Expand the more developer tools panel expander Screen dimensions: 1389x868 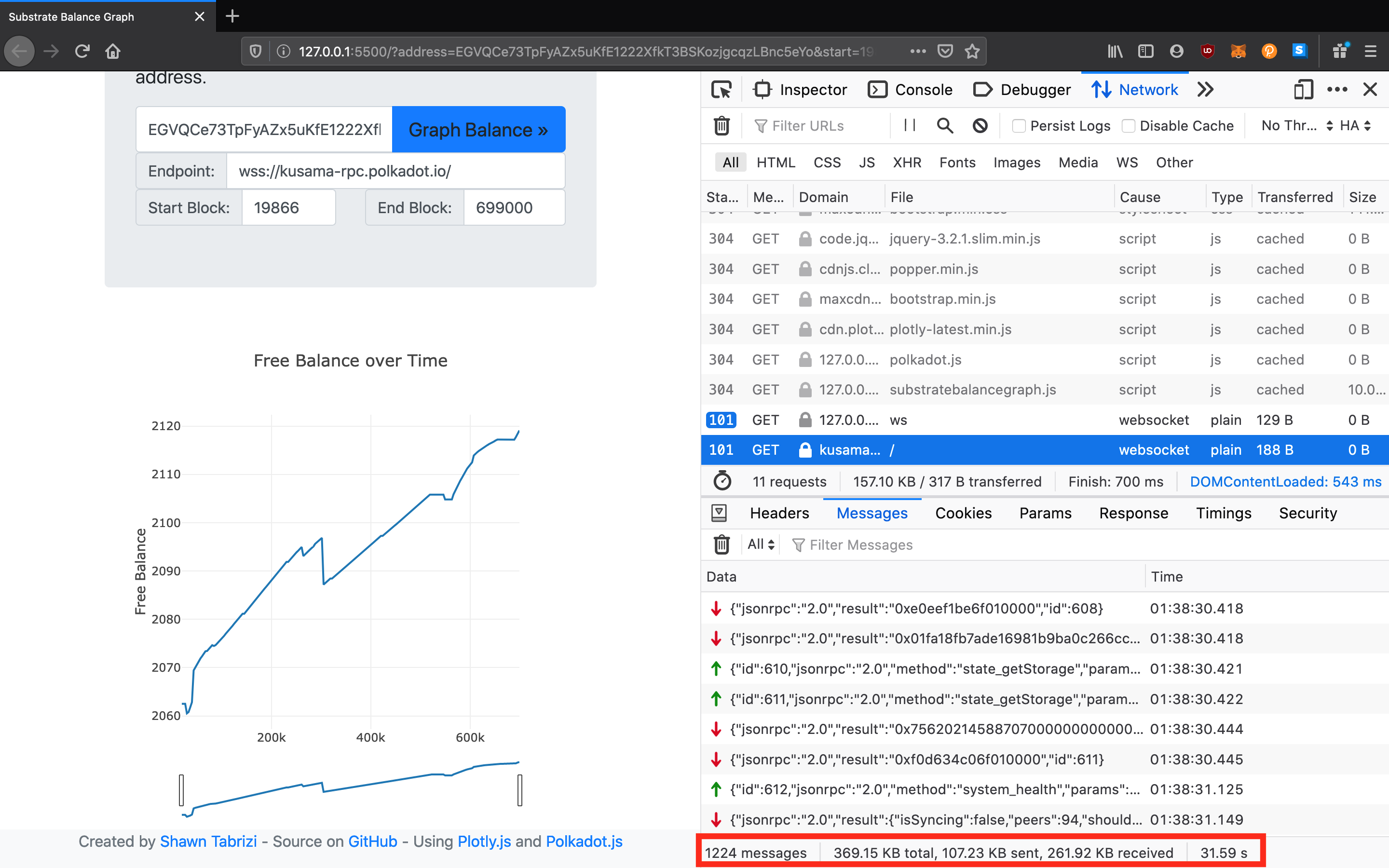(1206, 89)
